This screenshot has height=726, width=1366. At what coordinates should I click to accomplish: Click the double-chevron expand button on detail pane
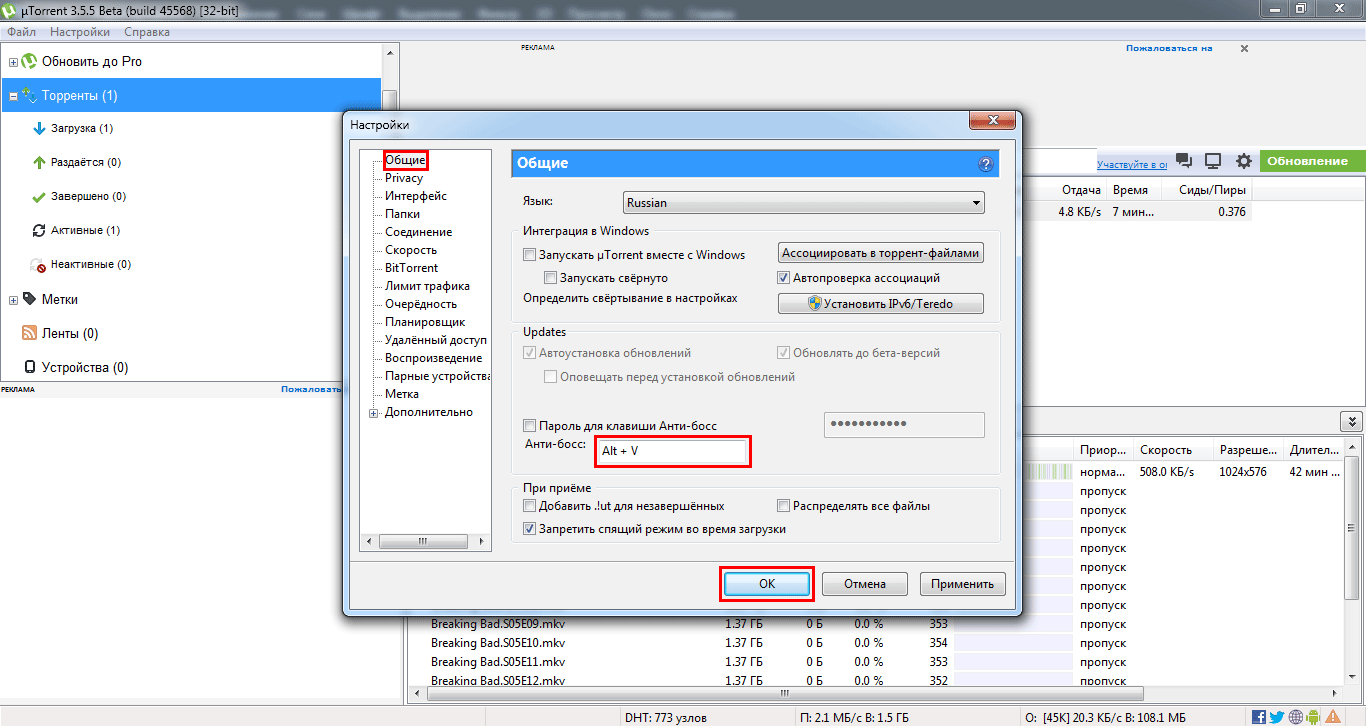click(x=1351, y=422)
